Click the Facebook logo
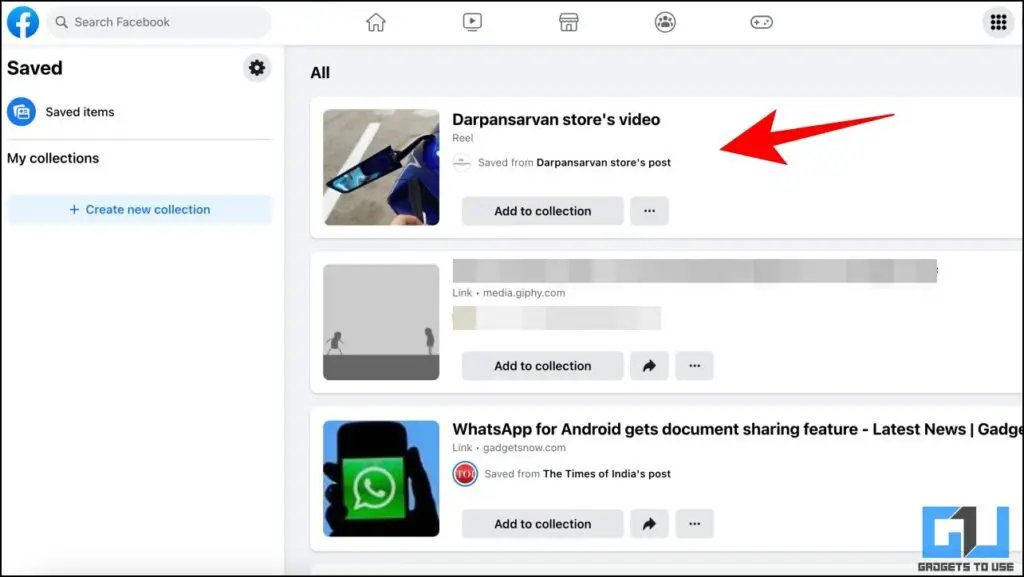Screen dimensions: 1024x577 coord(22,21)
